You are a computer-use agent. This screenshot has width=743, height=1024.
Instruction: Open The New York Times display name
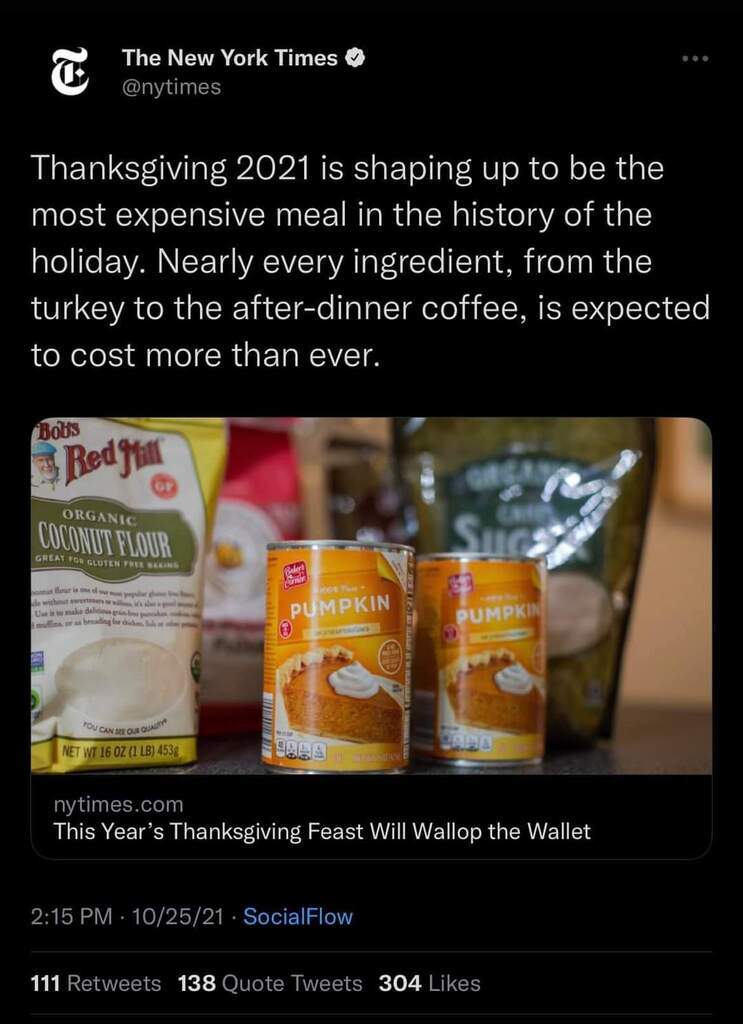pos(229,58)
